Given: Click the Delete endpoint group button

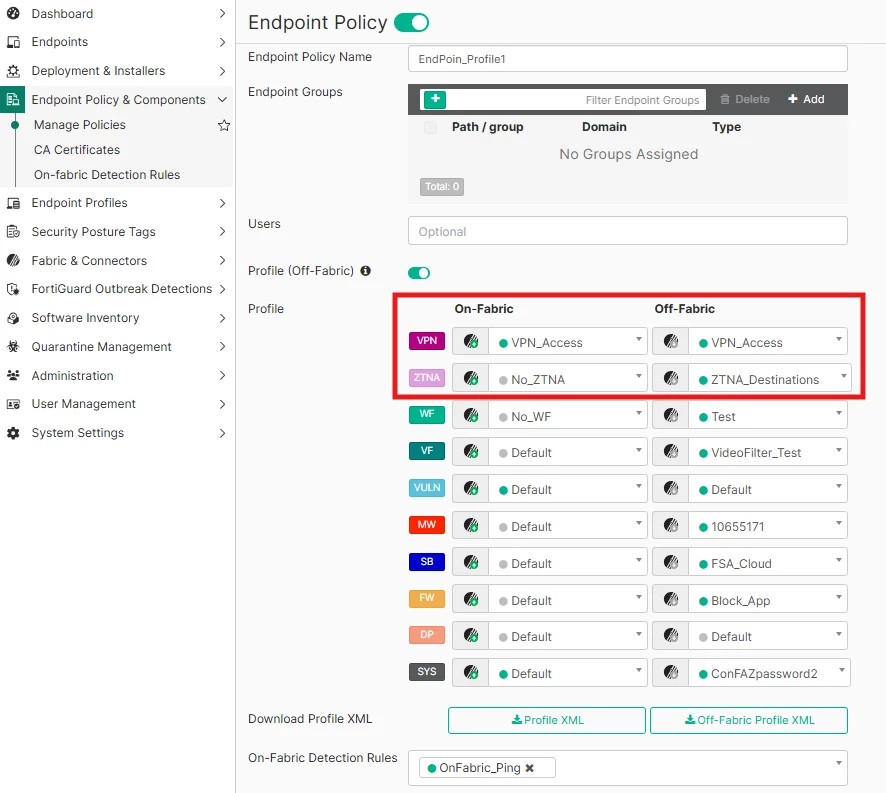Looking at the screenshot, I should click(745, 99).
